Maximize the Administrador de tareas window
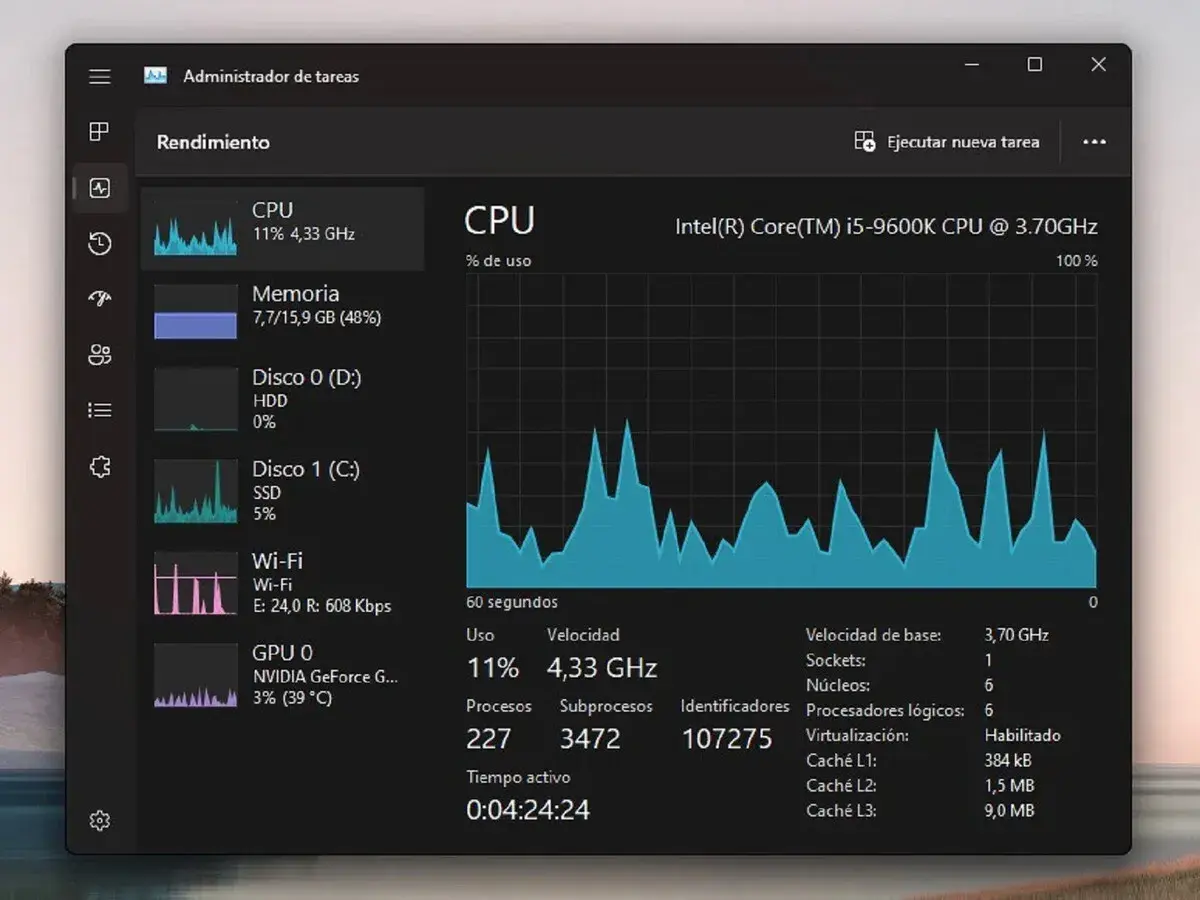 [1035, 65]
